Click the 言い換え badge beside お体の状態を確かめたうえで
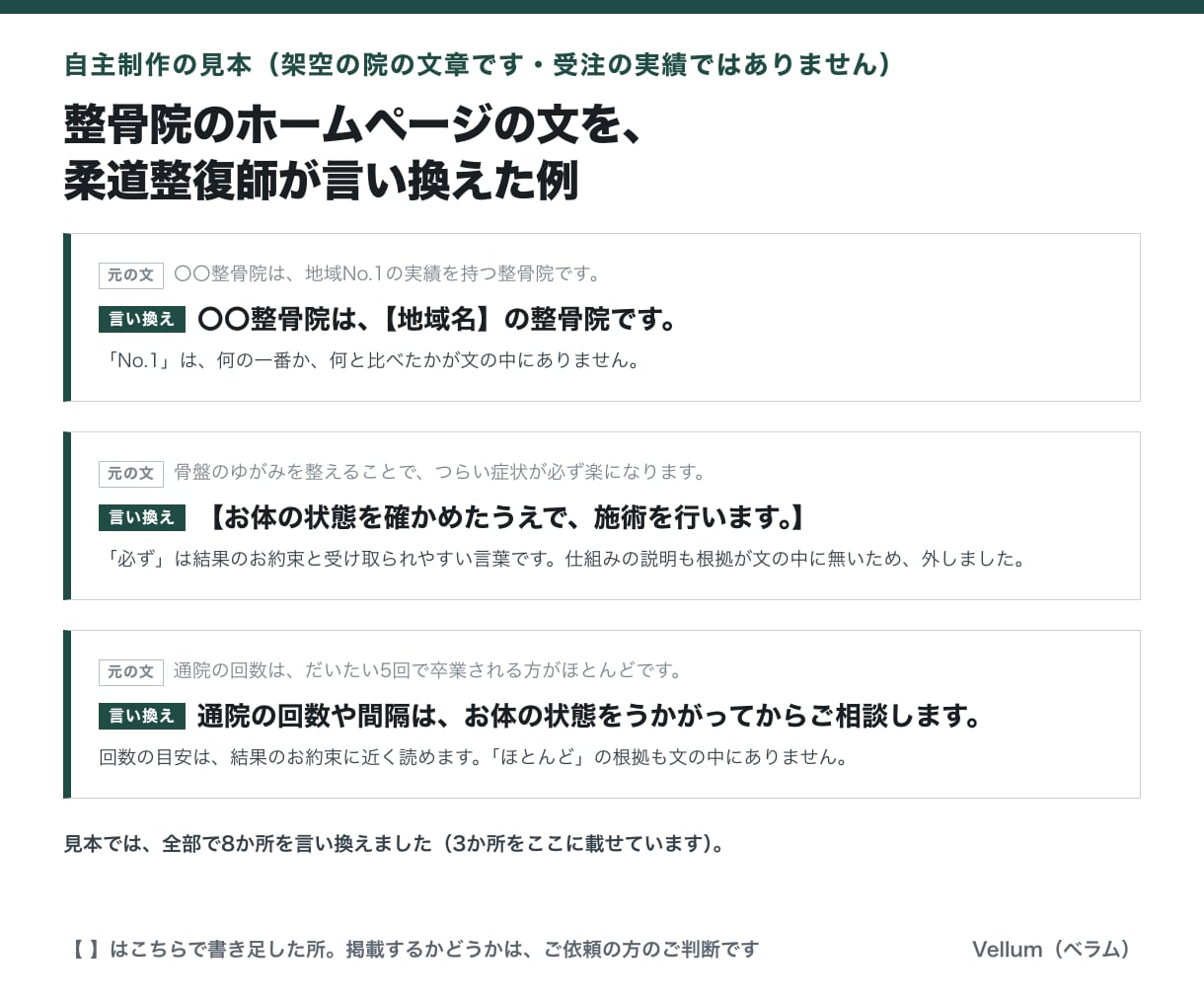The image size is (1204, 1003). tap(142, 517)
